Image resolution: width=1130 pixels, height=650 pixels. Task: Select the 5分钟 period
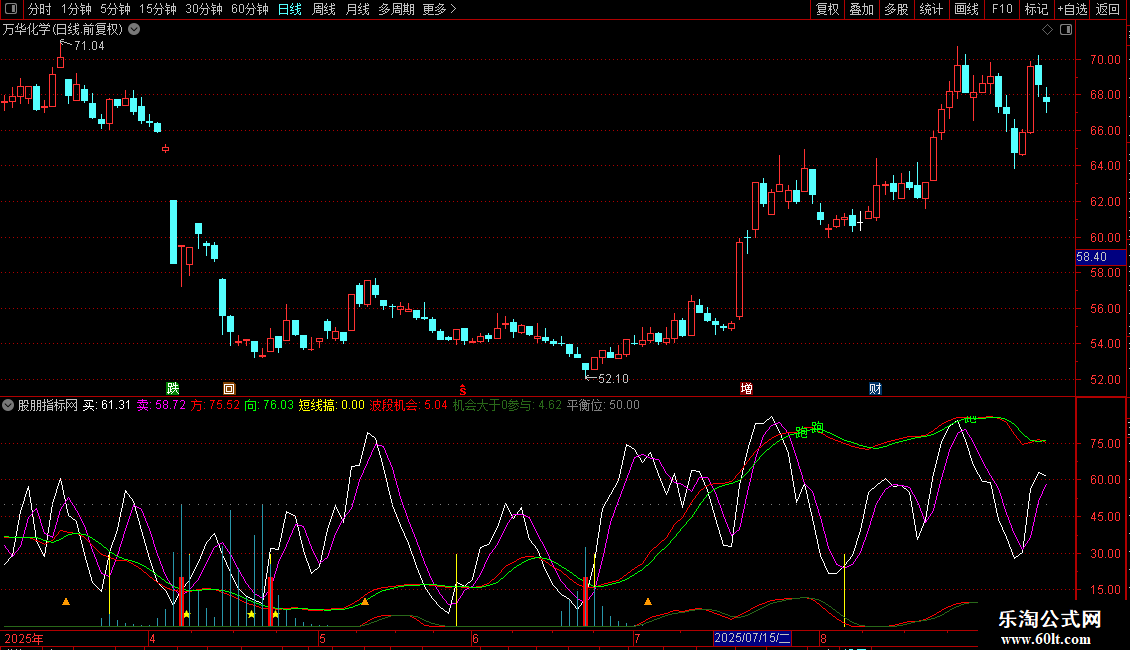(115, 9)
